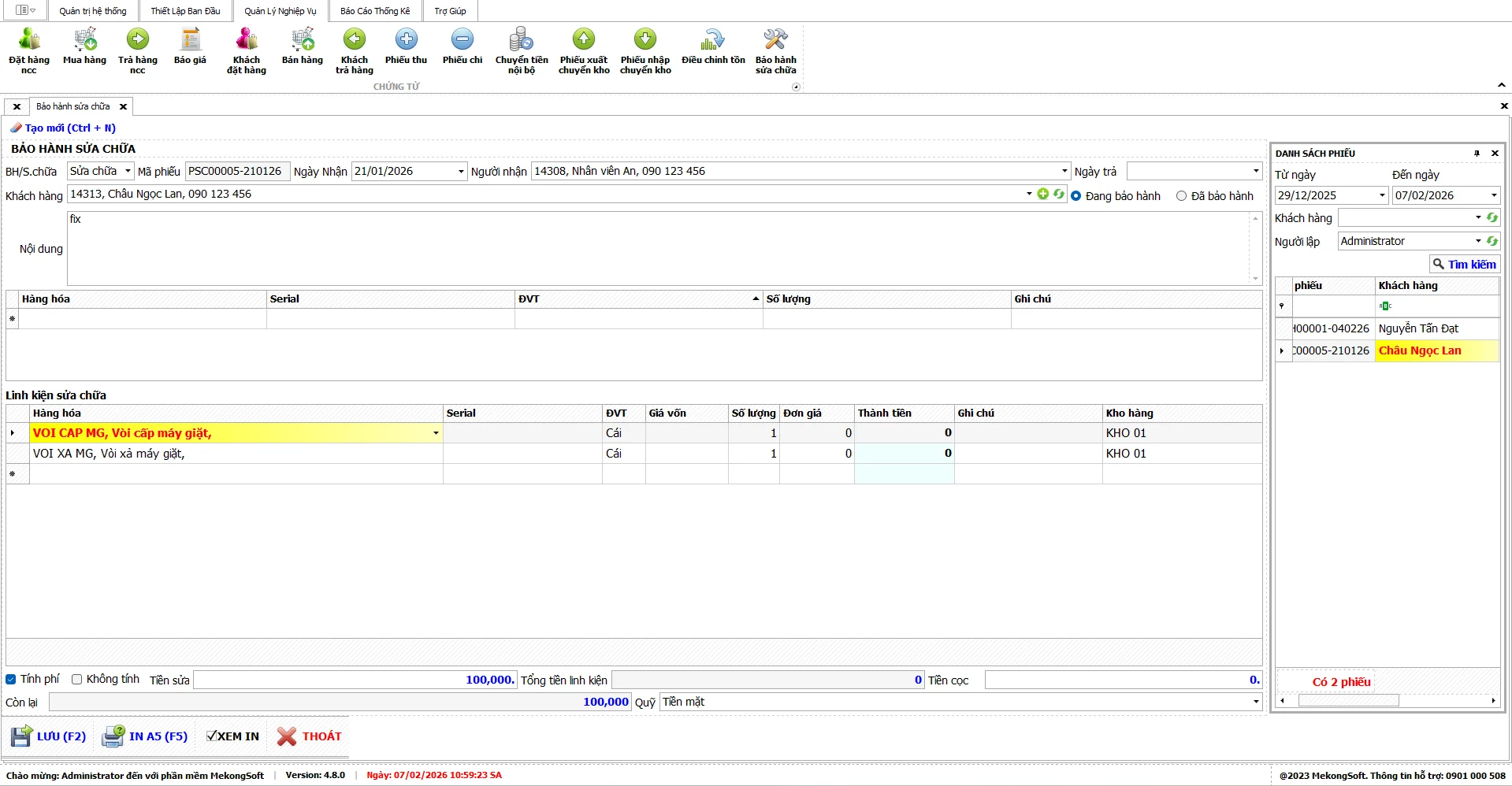The width and height of the screenshot is (1512, 786).
Task: Click the Đặt hàng ncc toolbar icon
Action: (x=29, y=41)
